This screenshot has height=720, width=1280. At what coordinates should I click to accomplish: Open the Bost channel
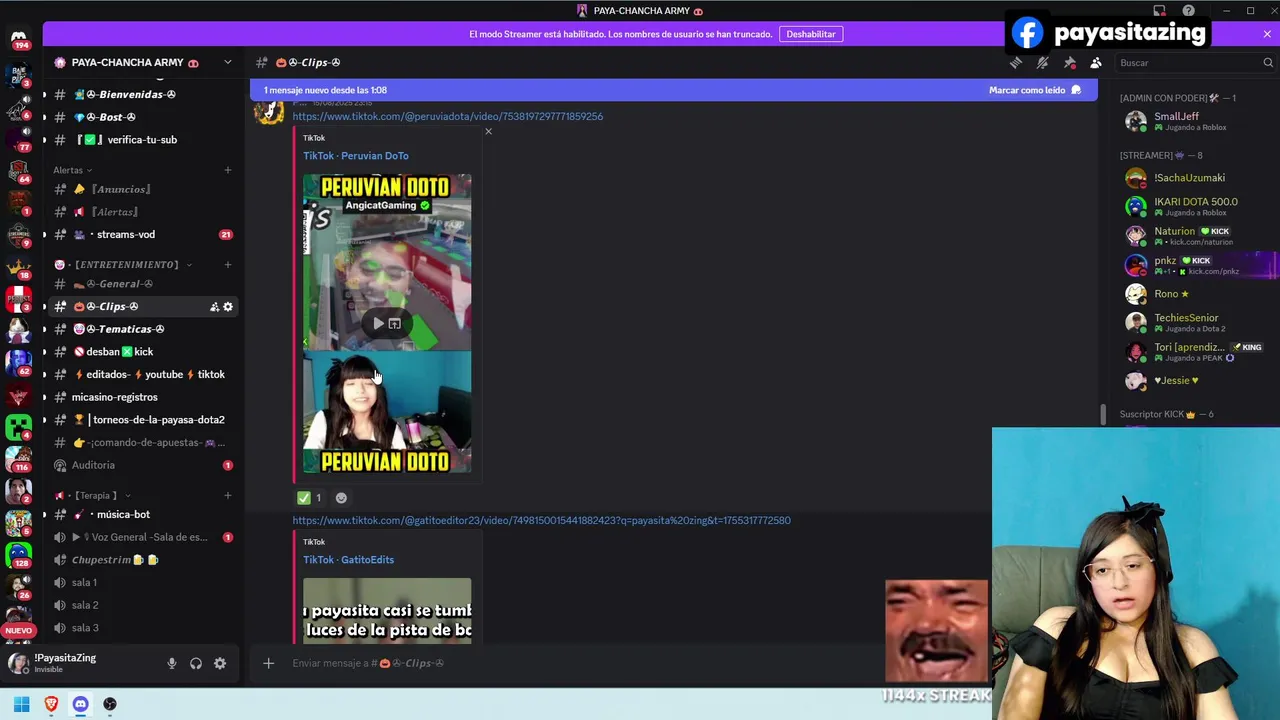pyautogui.click(x=142, y=117)
